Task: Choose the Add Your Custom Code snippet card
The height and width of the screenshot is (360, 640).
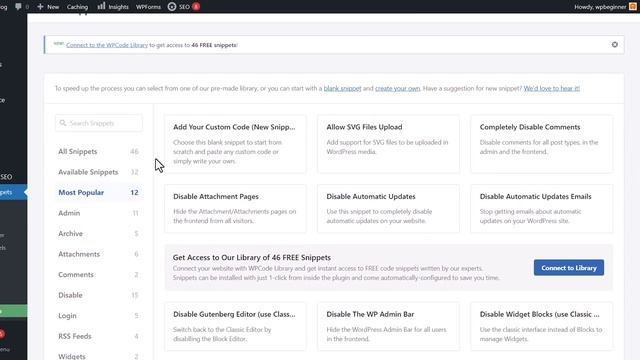Action: tap(235, 144)
